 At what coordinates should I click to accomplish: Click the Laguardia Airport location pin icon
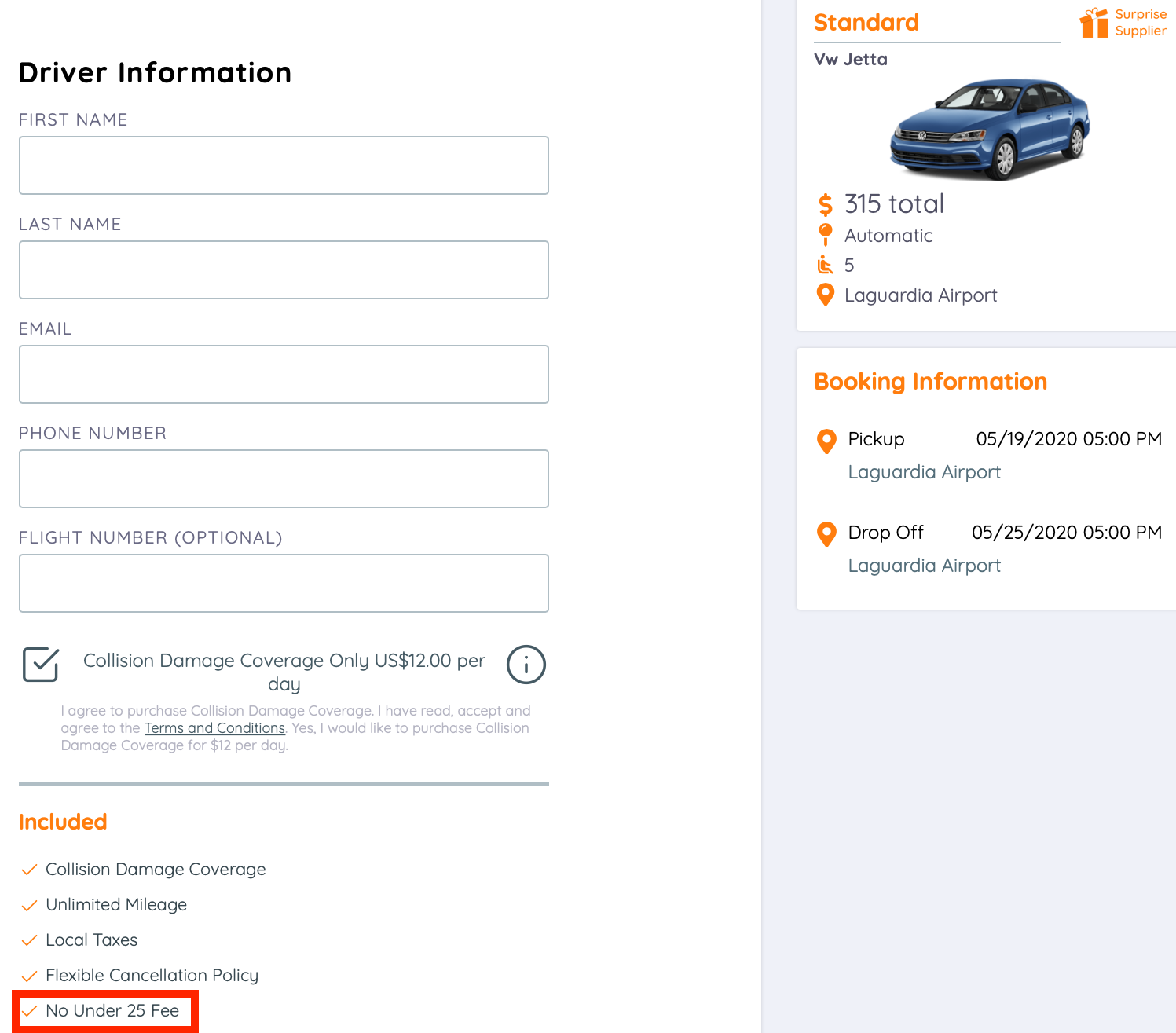(x=825, y=295)
